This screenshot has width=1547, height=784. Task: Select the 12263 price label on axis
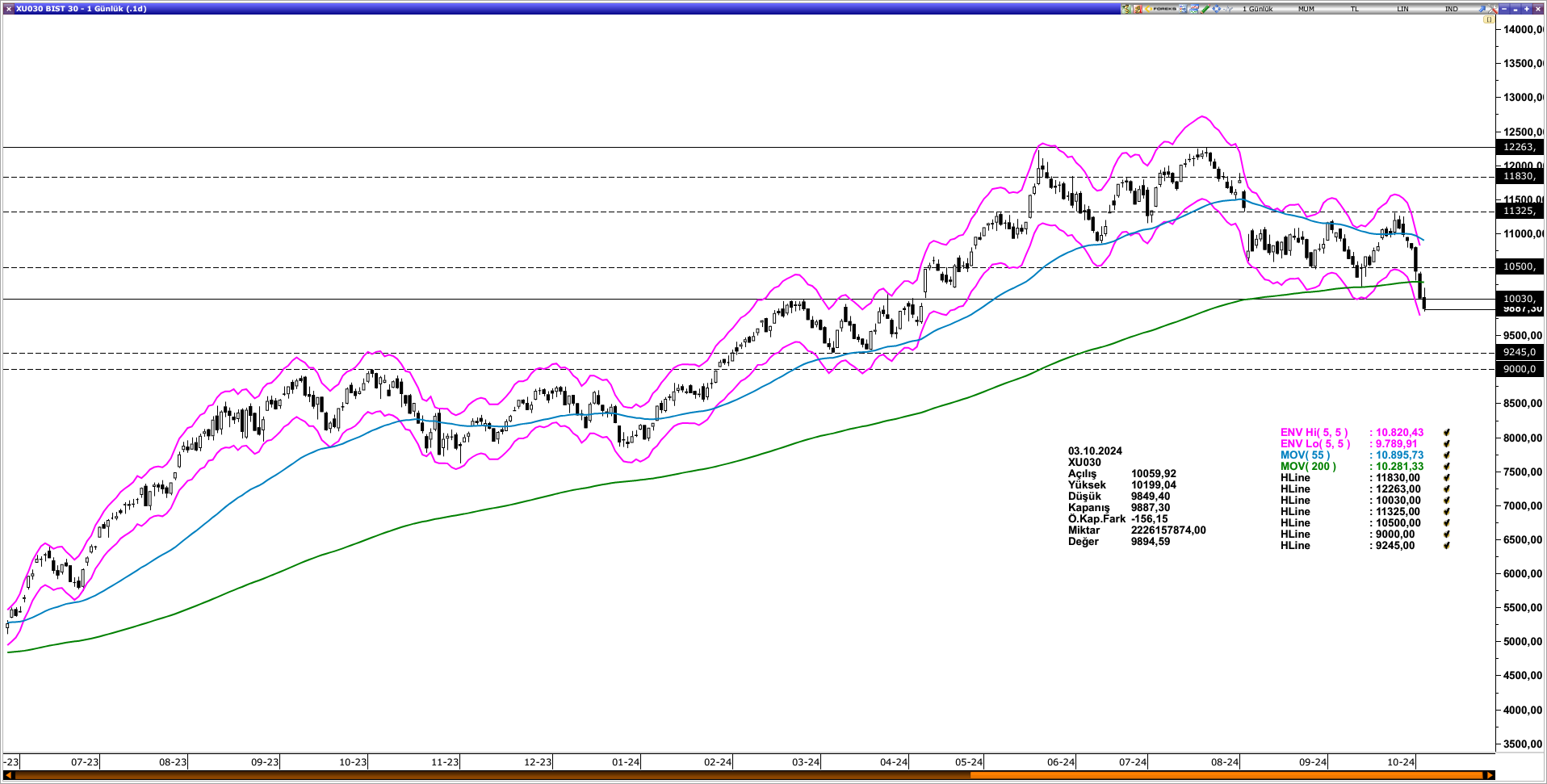click(x=1520, y=147)
